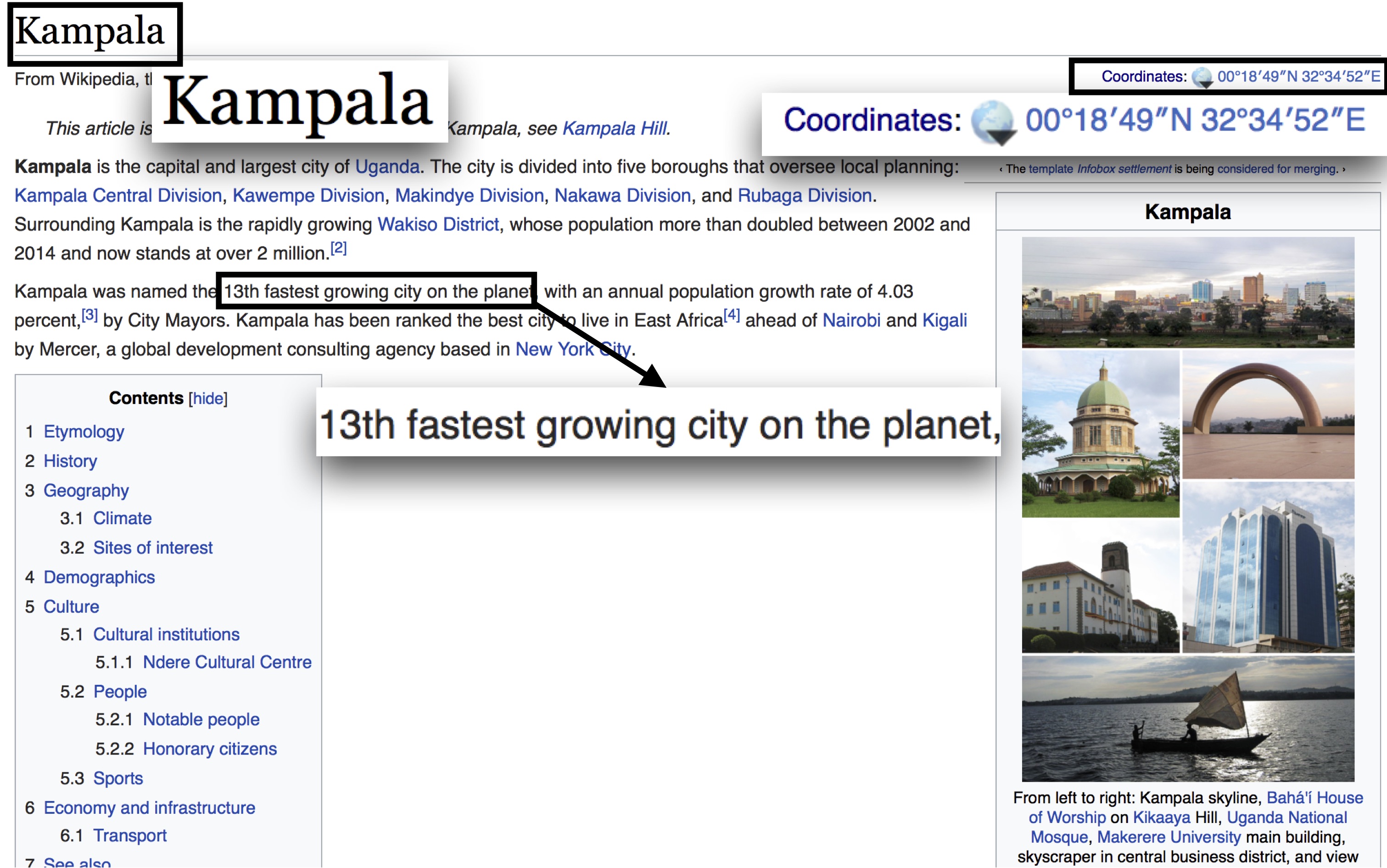Click the small globe icon beside Coordinates
Viewport: 1387px width, 868px height.
[1202, 77]
